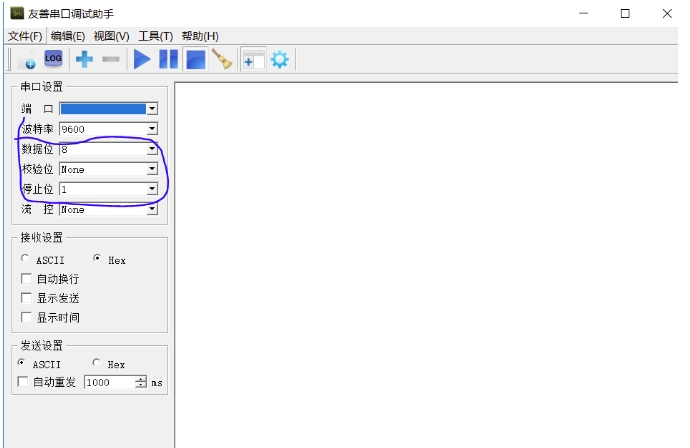Enable the 显示发送 checkbox
This screenshot has height=448, width=690.
coord(26,298)
